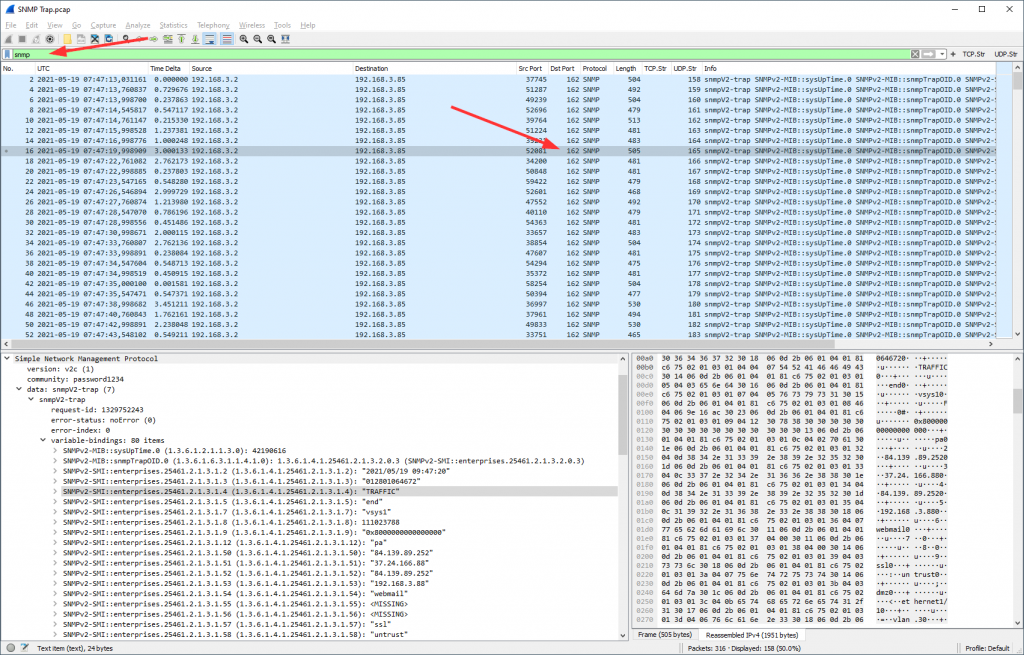Apply the display filter arrow
The width and height of the screenshot is (1024, 655).
(929, 54)
